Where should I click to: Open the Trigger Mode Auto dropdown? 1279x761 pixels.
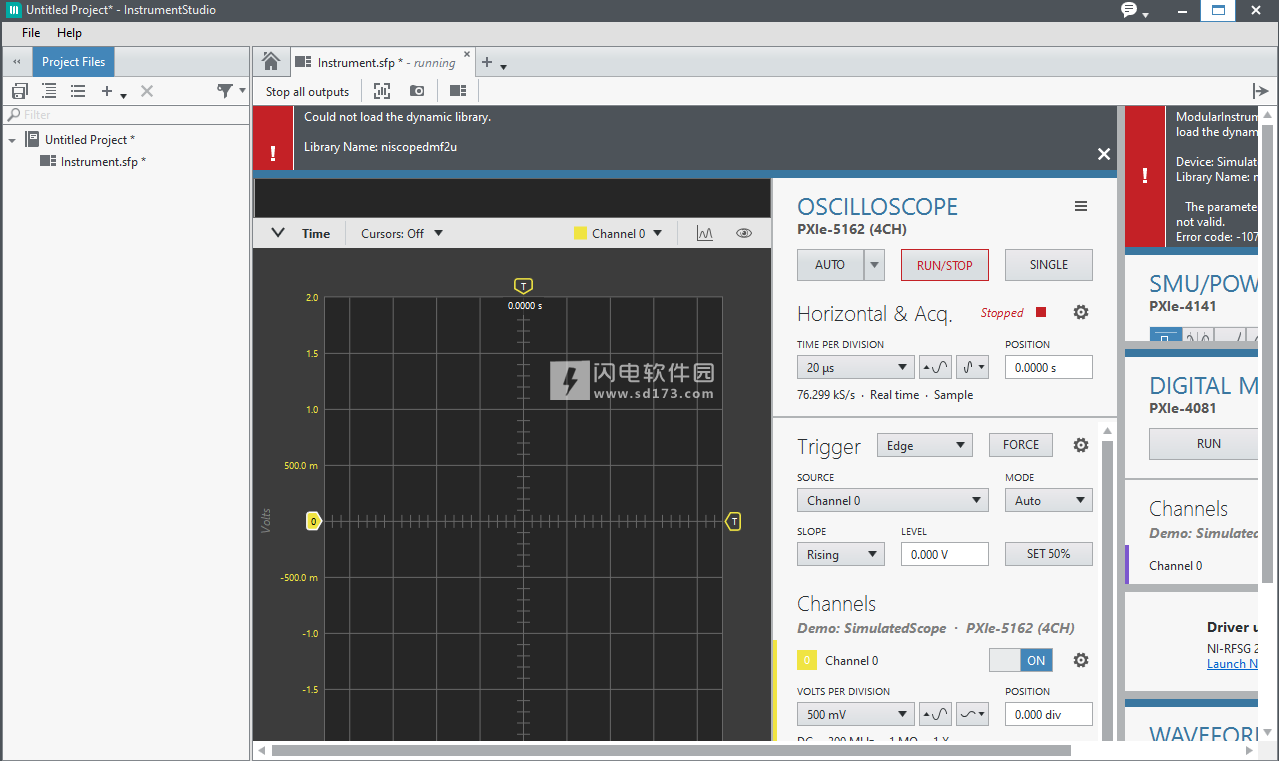tap(1049, 500)
